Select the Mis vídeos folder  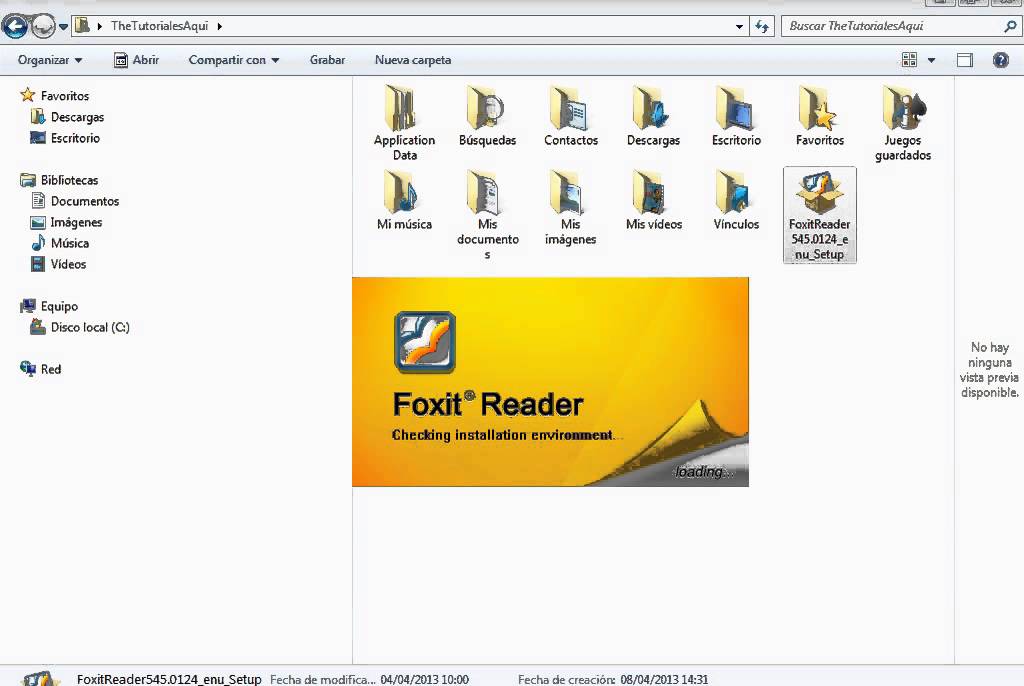coord(653,200)
